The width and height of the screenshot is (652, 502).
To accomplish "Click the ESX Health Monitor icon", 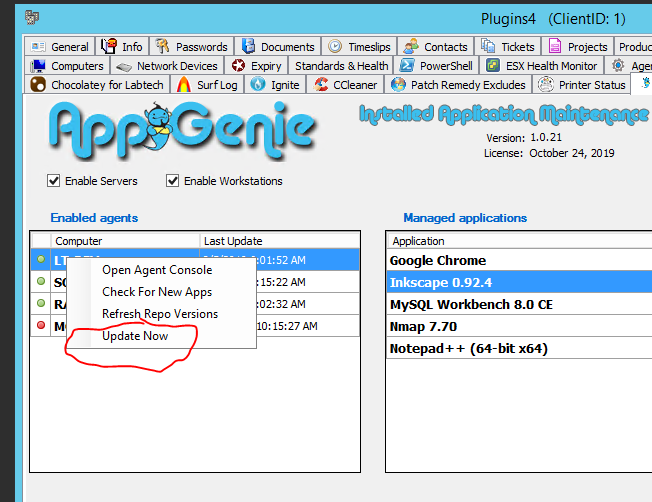I will [x=493, y=65].
